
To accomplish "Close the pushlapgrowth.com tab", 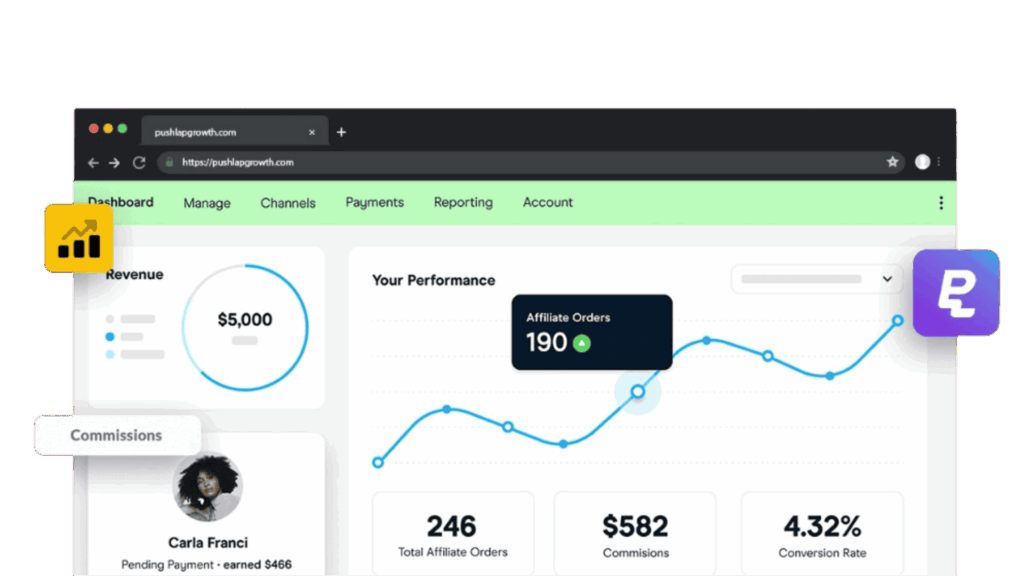I will click(312, 132).
